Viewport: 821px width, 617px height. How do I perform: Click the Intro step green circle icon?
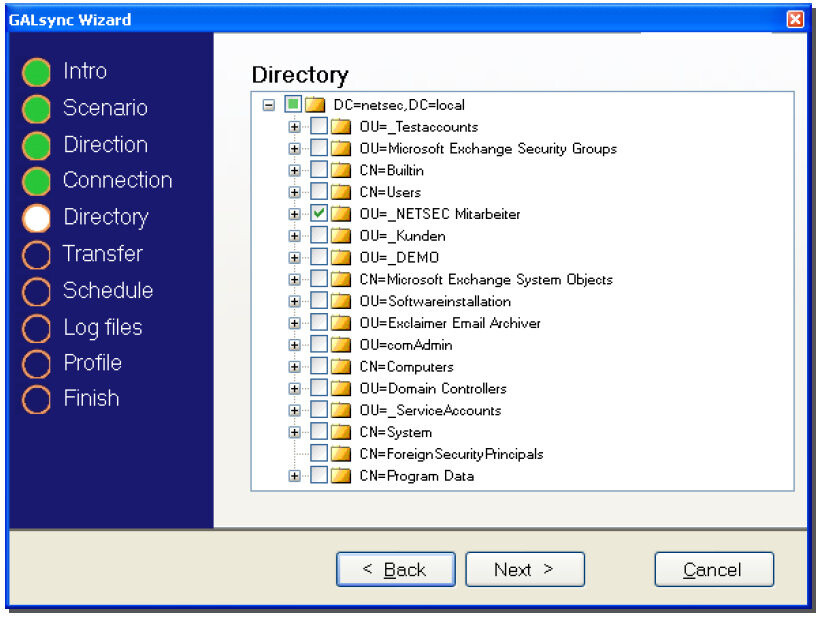coord(36,72)
